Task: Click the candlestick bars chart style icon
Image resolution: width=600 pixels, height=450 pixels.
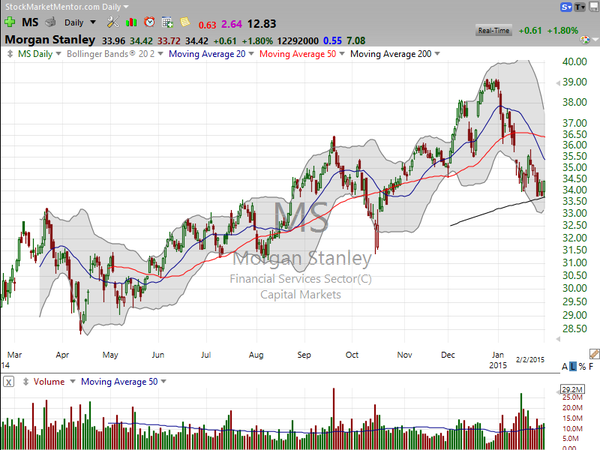Action: [x=131, y=22]
